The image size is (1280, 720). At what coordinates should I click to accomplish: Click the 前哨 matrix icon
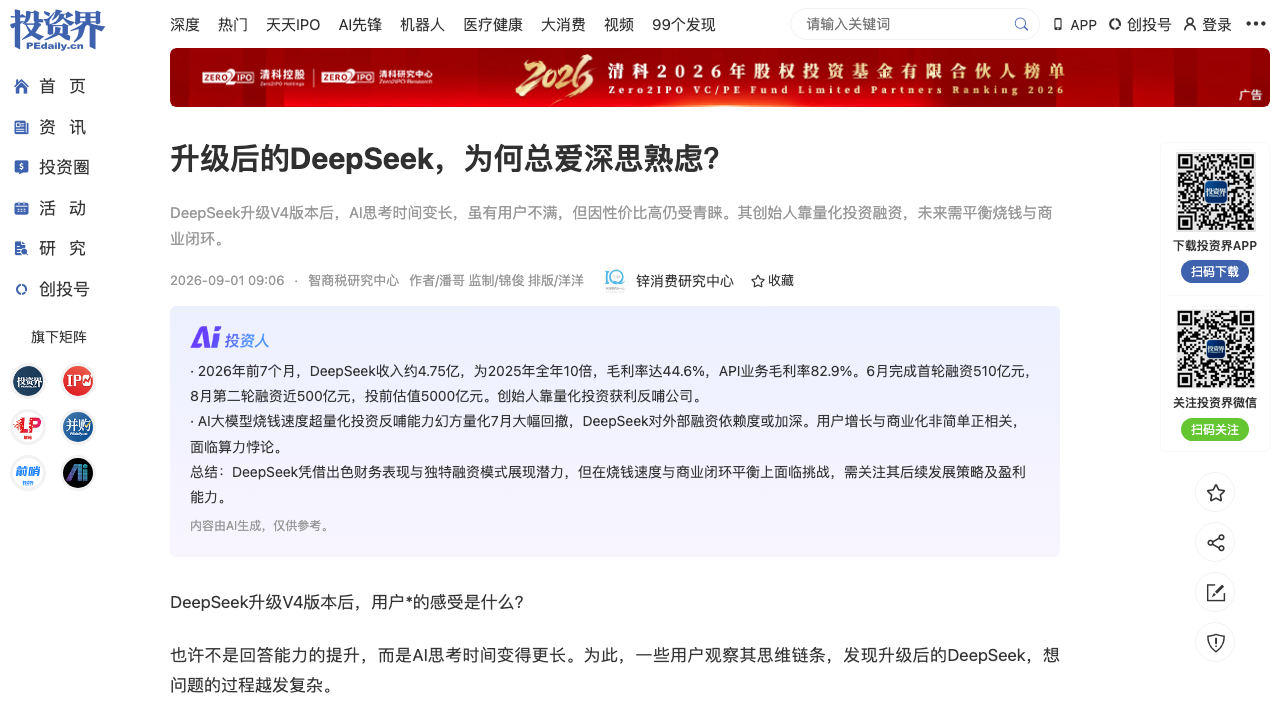tap(28, 473)
